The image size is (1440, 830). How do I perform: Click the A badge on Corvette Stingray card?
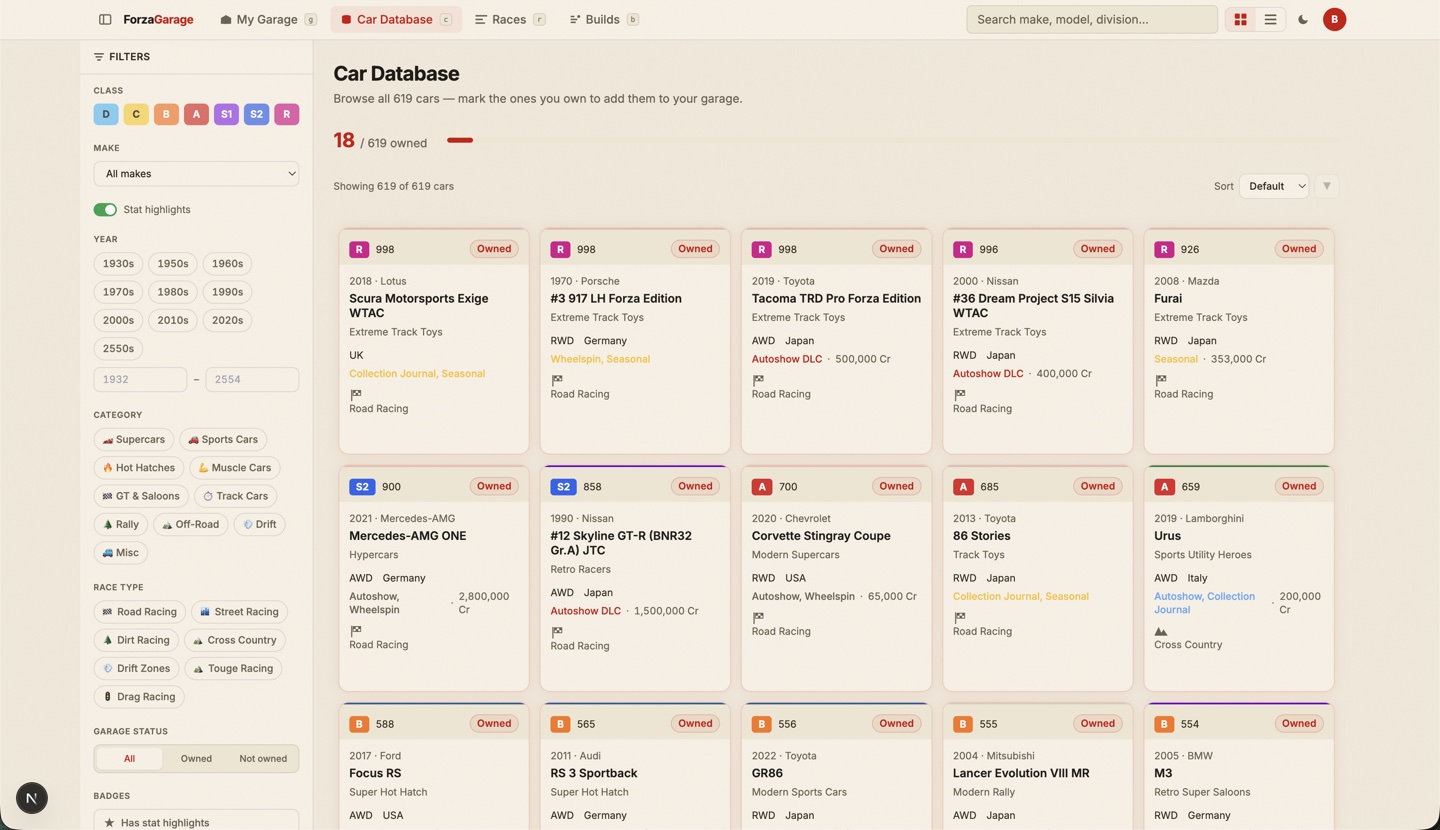(762, 487)
